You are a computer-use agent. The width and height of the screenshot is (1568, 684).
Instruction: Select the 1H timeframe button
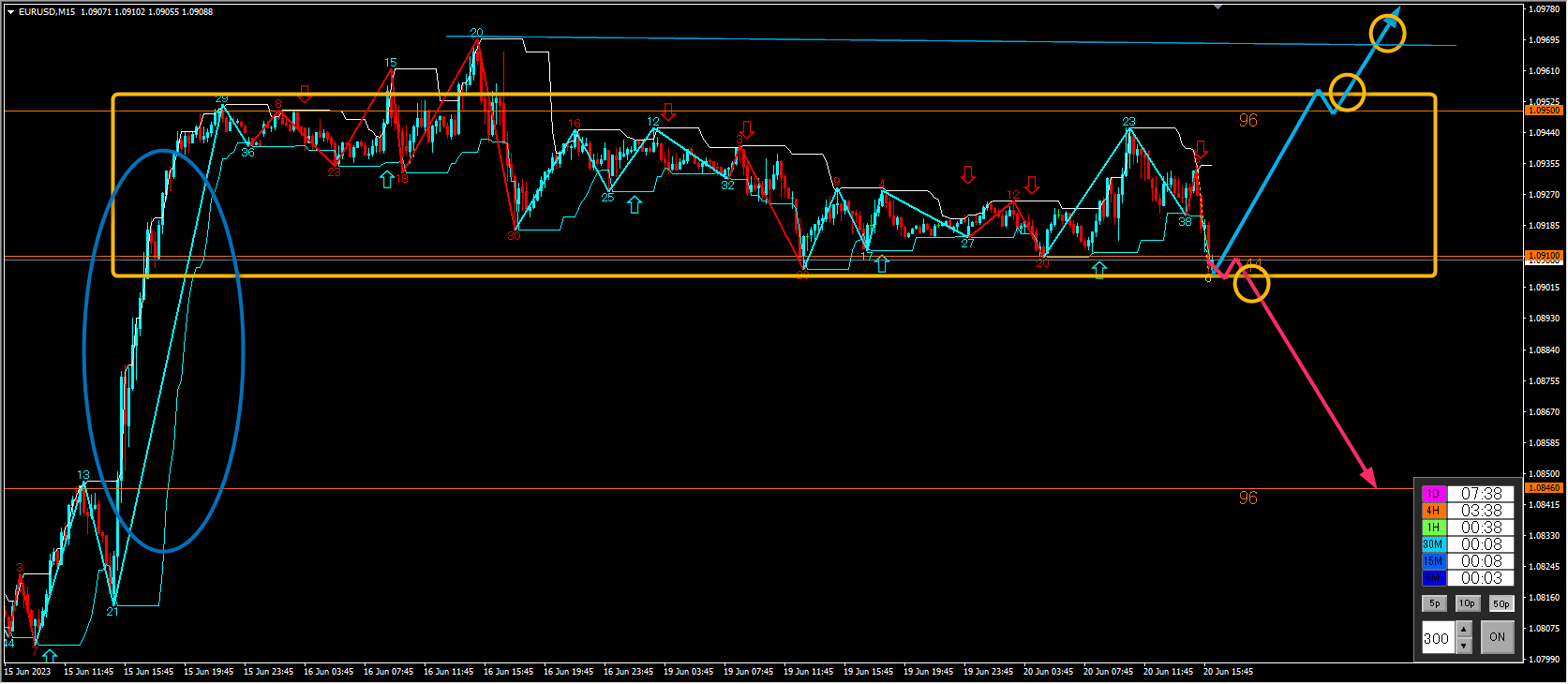click(1434, 528)
